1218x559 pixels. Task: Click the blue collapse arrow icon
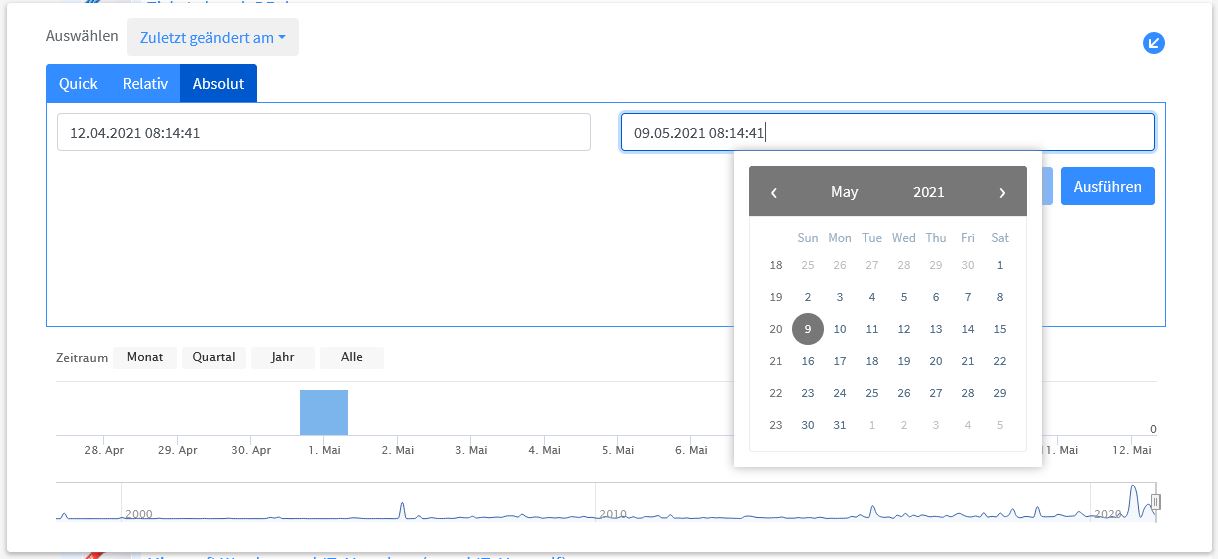[x=1154, y=43]
